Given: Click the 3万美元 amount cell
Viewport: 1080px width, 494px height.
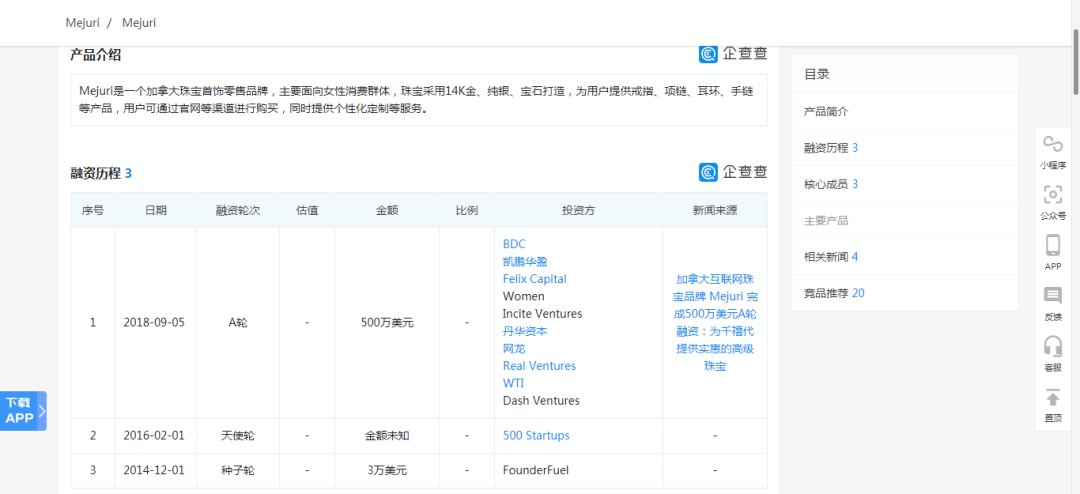Looking at the screenshot, I should pos(386,471).
